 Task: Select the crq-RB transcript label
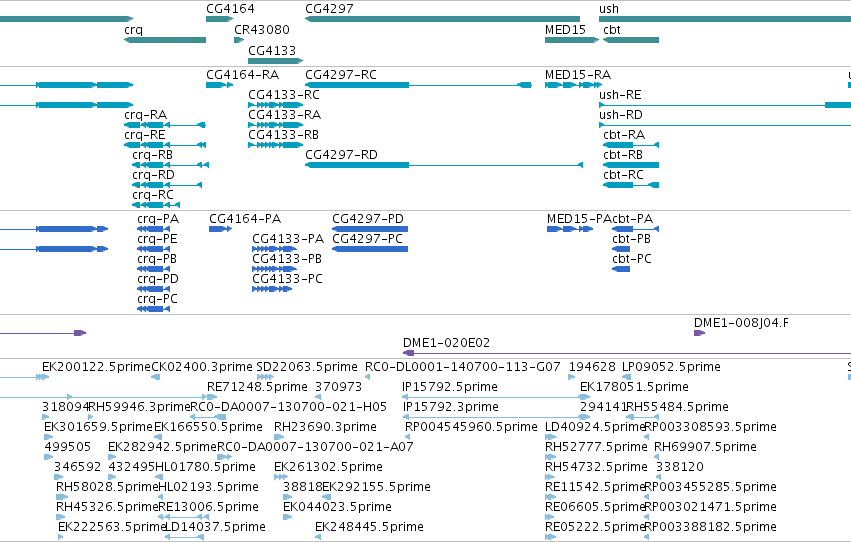[x=153, y=155]
